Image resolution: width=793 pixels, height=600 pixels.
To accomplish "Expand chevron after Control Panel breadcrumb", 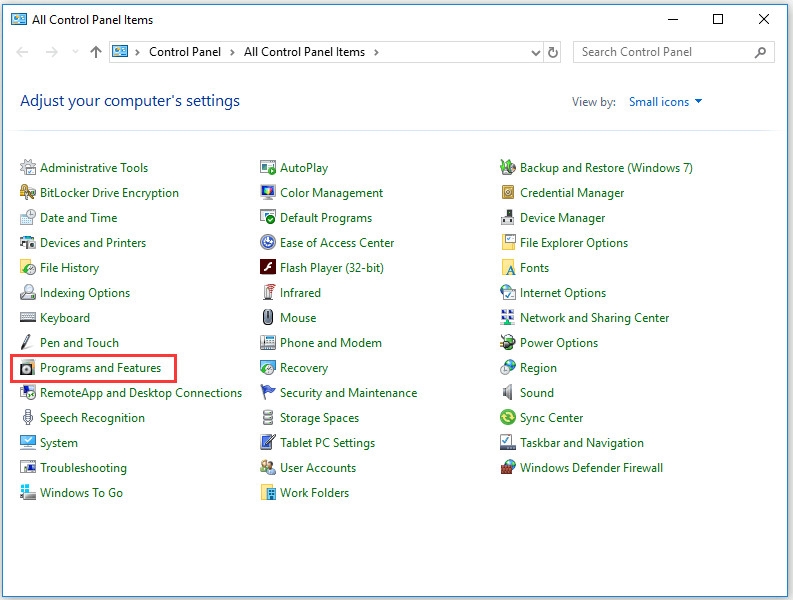I will pyautogui.click(x=232, y=52).
